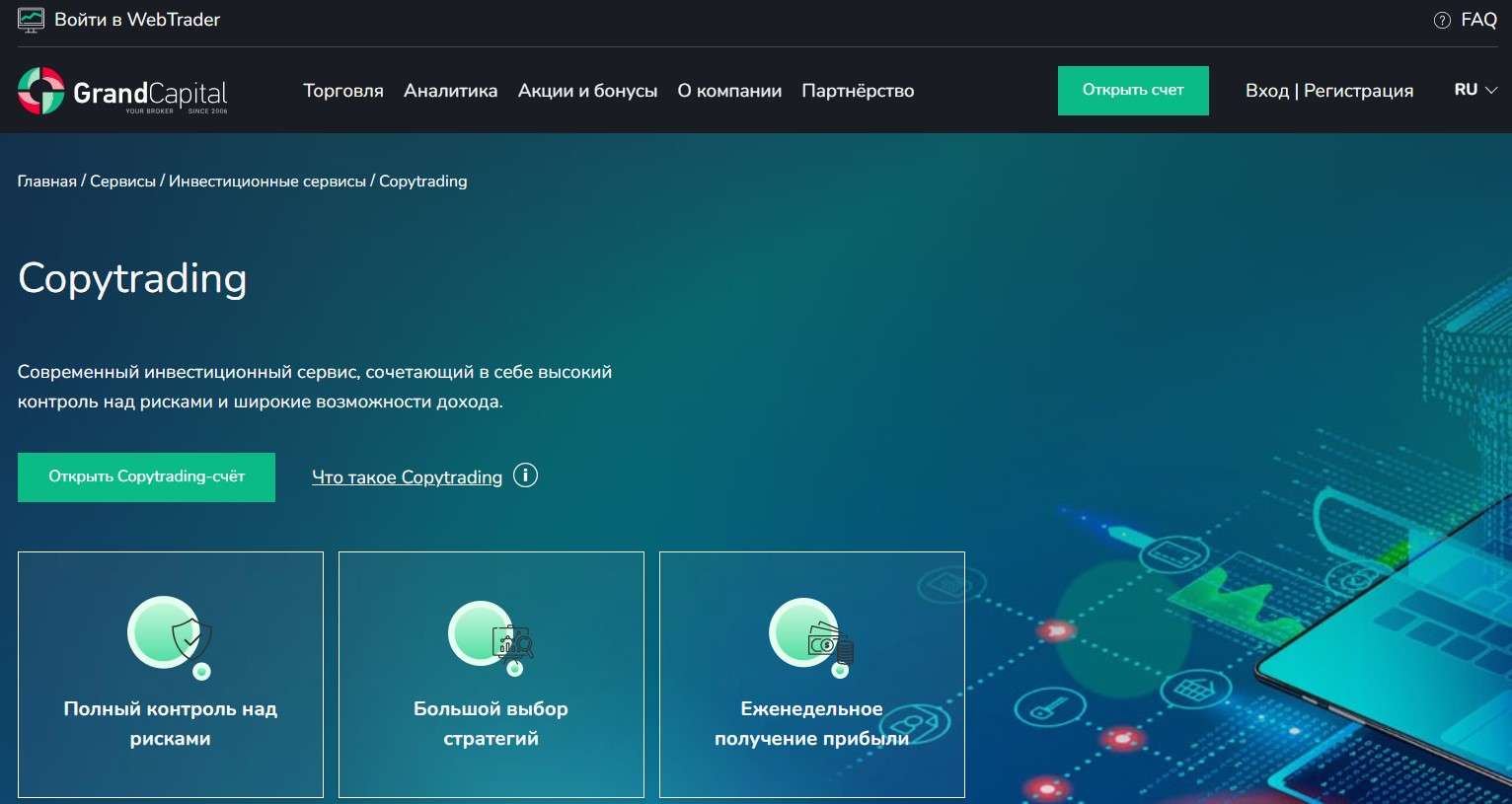This screenshot has width=1512, height=804.
Task: Select the Еженедельное получение прибыли card
Action: [x=812, y=675]
